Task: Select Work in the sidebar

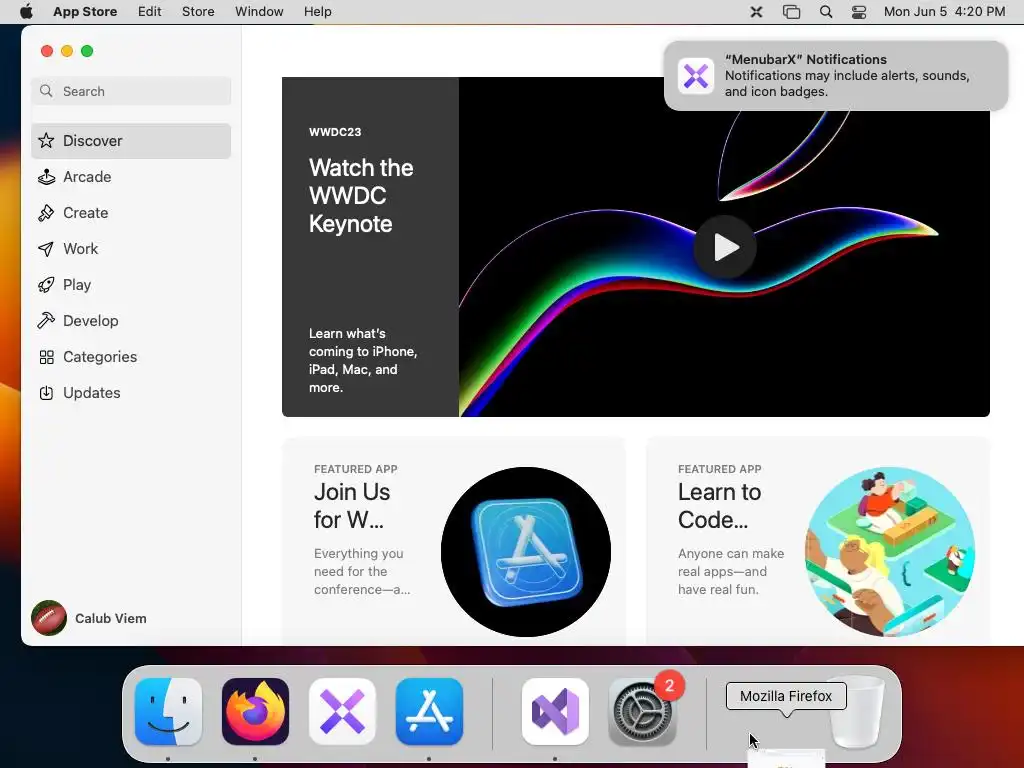Action: 131,249
